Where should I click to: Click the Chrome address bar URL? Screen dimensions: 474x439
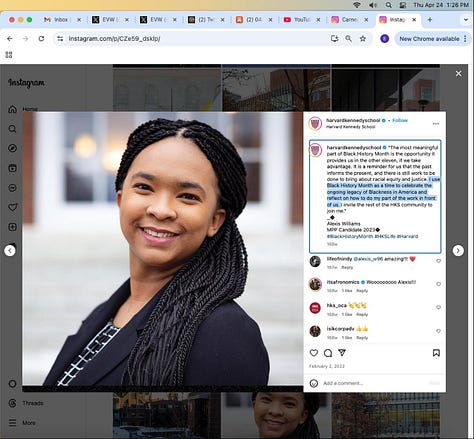114,39
